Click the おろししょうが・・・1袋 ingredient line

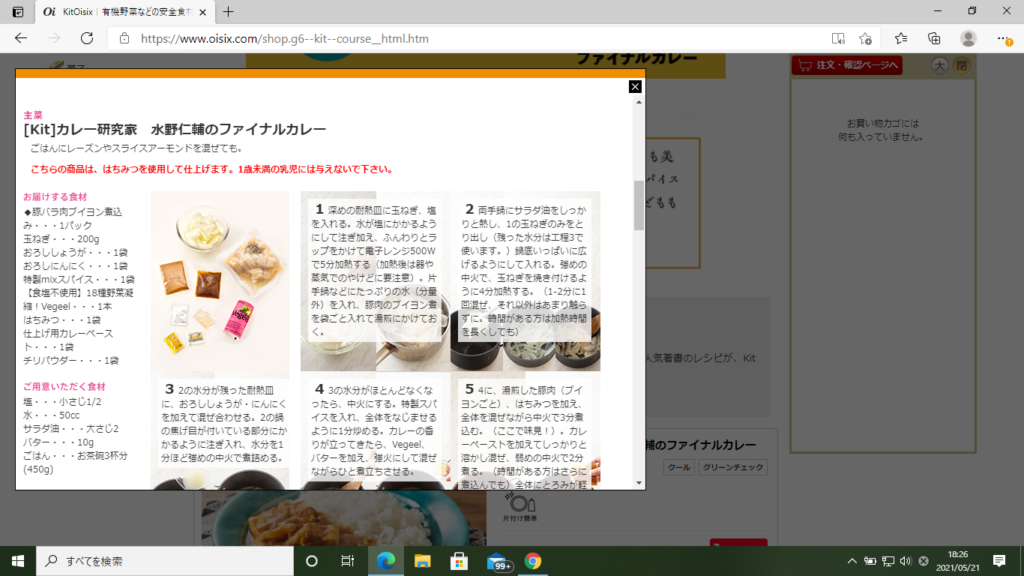(76, 252)
